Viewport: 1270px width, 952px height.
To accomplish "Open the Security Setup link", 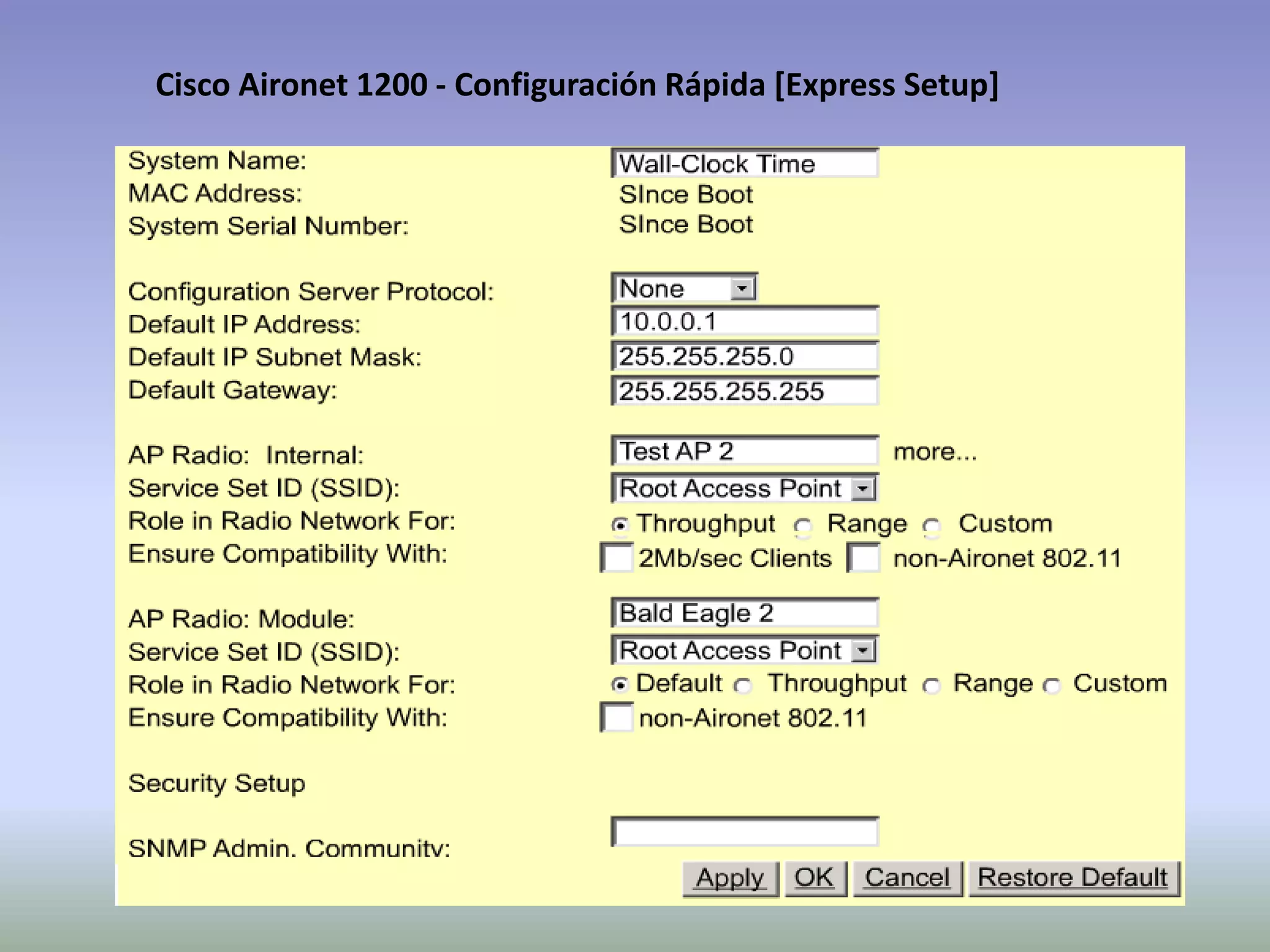I will pyautogui.click(x=216, y=783).
